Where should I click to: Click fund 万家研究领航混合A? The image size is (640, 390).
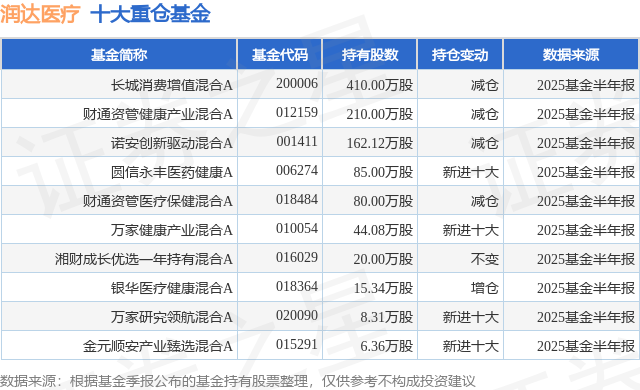point(172,317)
